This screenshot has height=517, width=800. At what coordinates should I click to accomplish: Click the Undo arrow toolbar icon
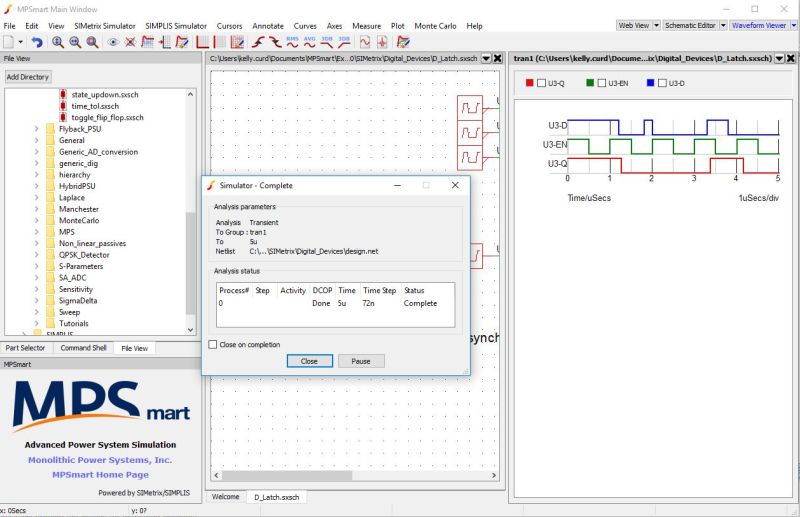37,42
